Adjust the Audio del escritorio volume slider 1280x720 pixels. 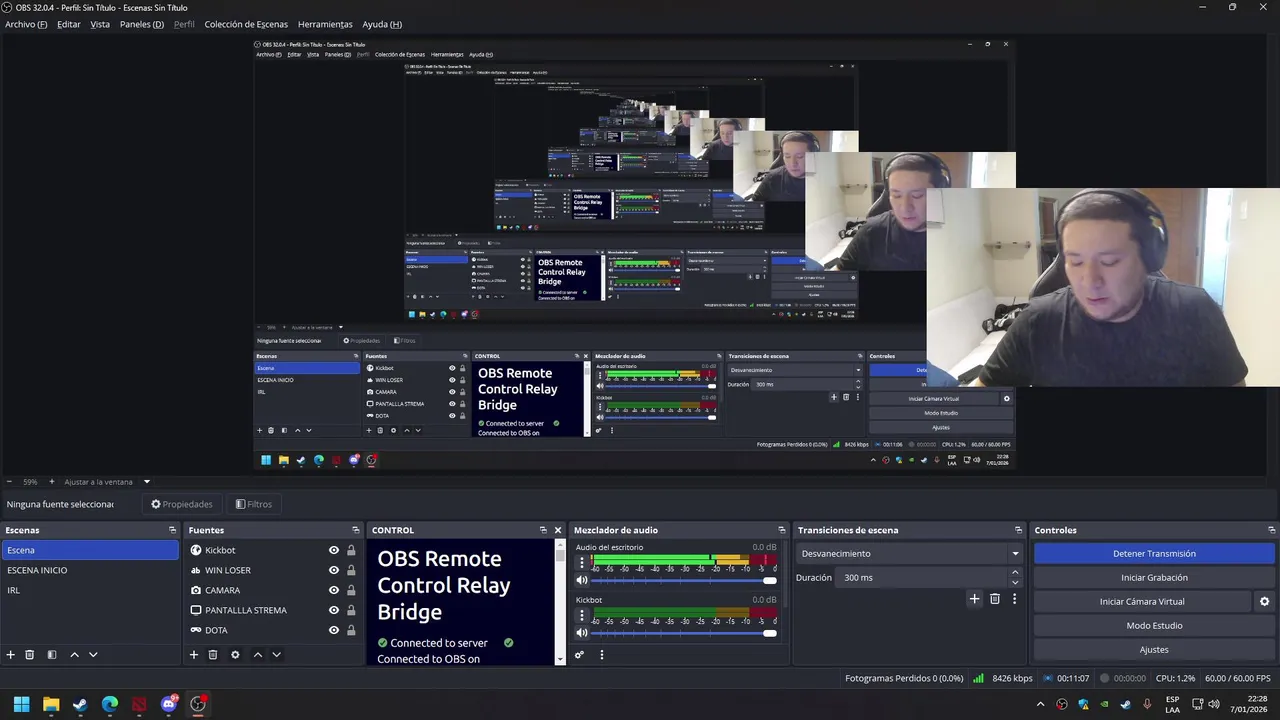(684, 580)
